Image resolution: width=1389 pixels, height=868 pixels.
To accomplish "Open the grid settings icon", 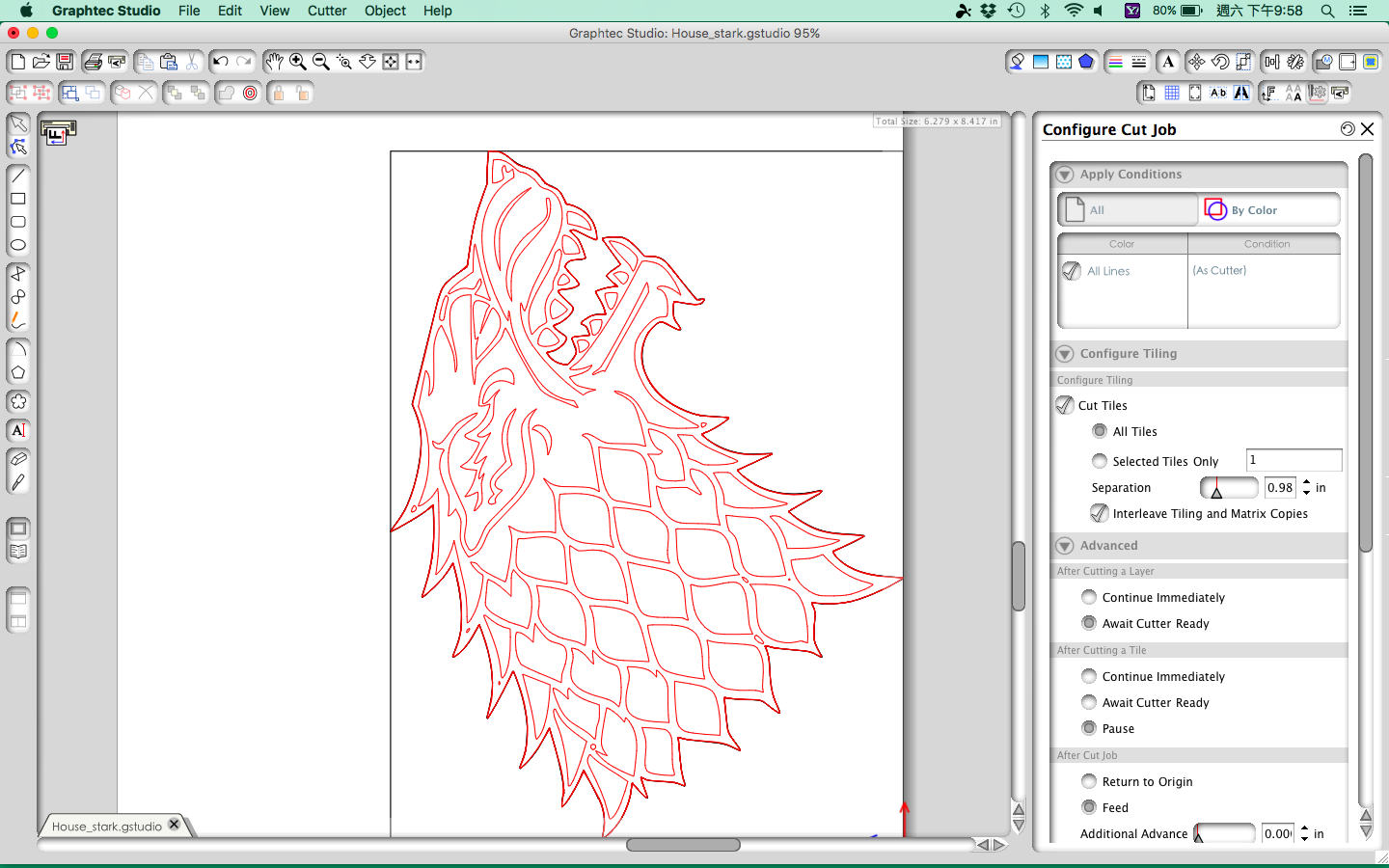I will pyautogui.click(x=1172, y=93).
